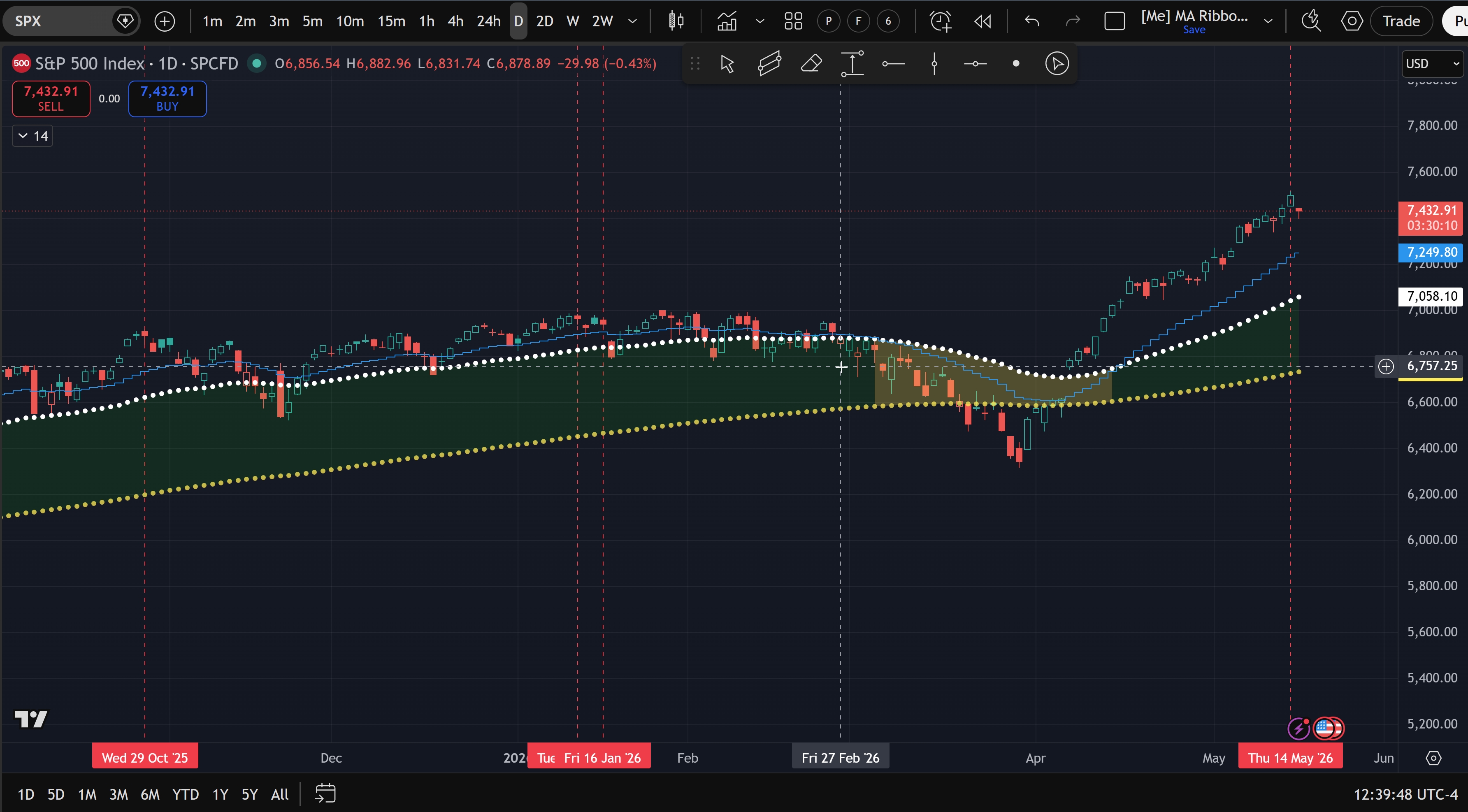Start bar replay with the rewind icon

coord(983,22)
